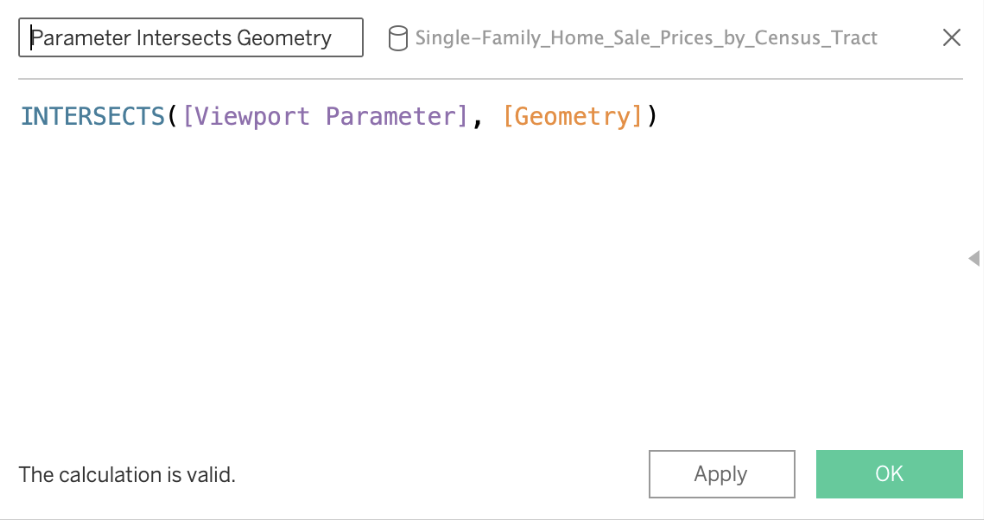Close the calculation editor dialog
Image resolution: width=984 pixels, height=520 pixels.
point(951,38)
